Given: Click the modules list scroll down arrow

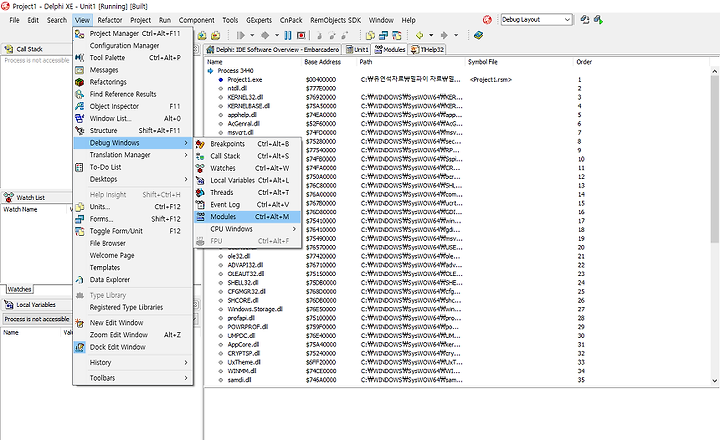Looking at the screenshot, I should tap(714, 381).
